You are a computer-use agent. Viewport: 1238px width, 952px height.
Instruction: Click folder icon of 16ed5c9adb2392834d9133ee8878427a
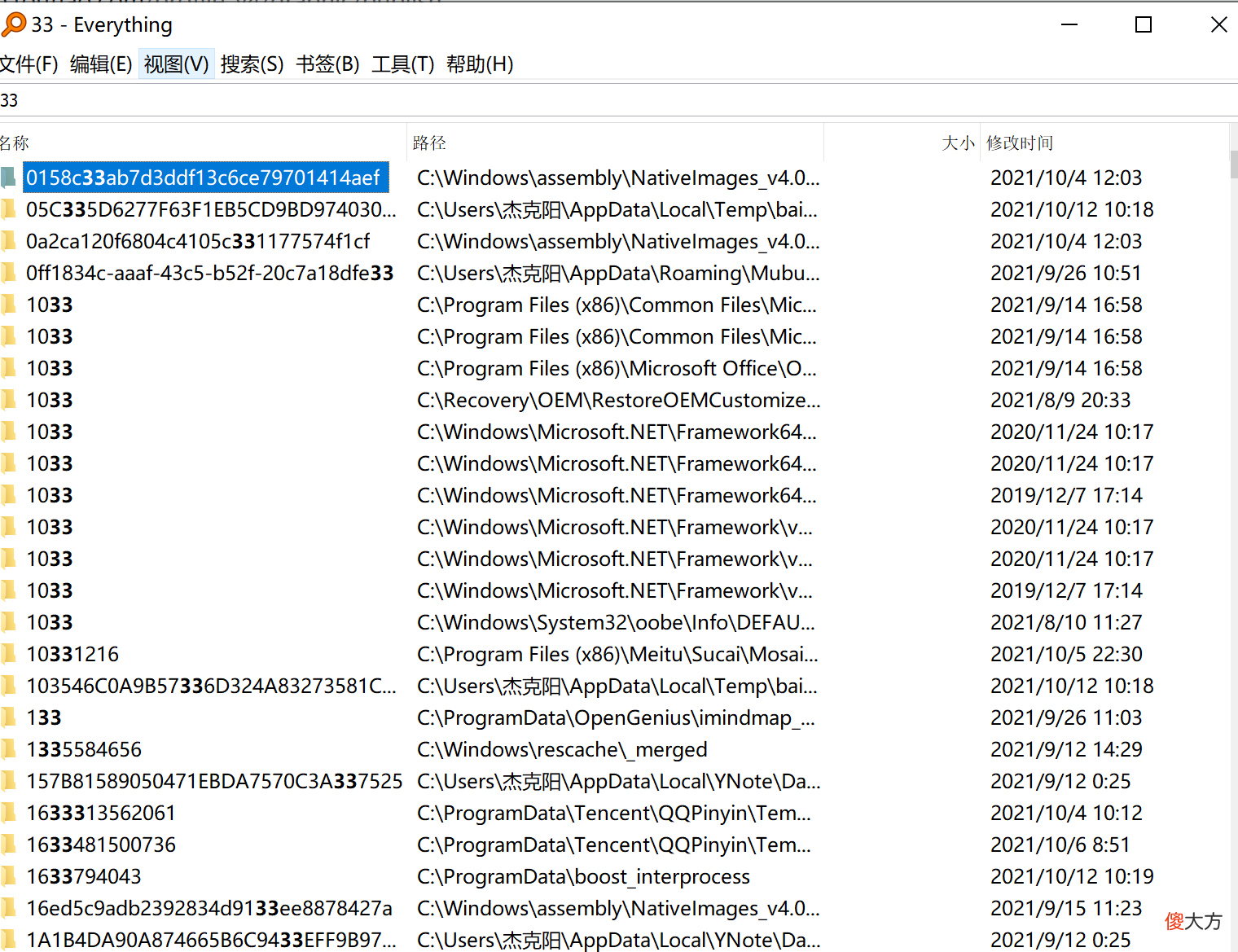tap(8, 908)
